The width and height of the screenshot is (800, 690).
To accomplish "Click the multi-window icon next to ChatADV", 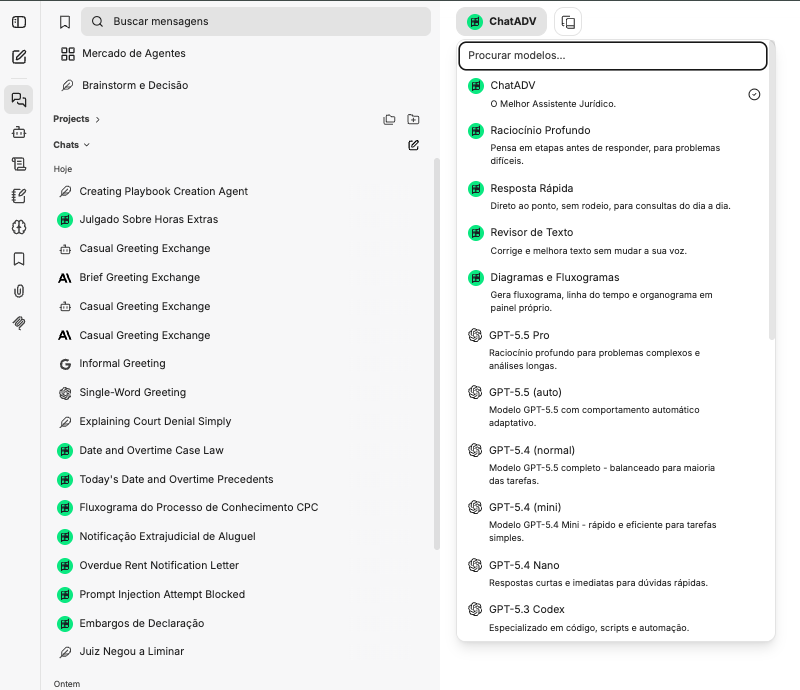I will click(x=568, y=22).
